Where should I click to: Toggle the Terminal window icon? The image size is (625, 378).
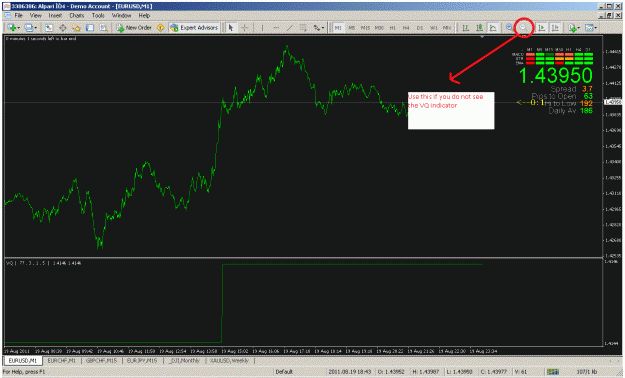coord(90,28)
